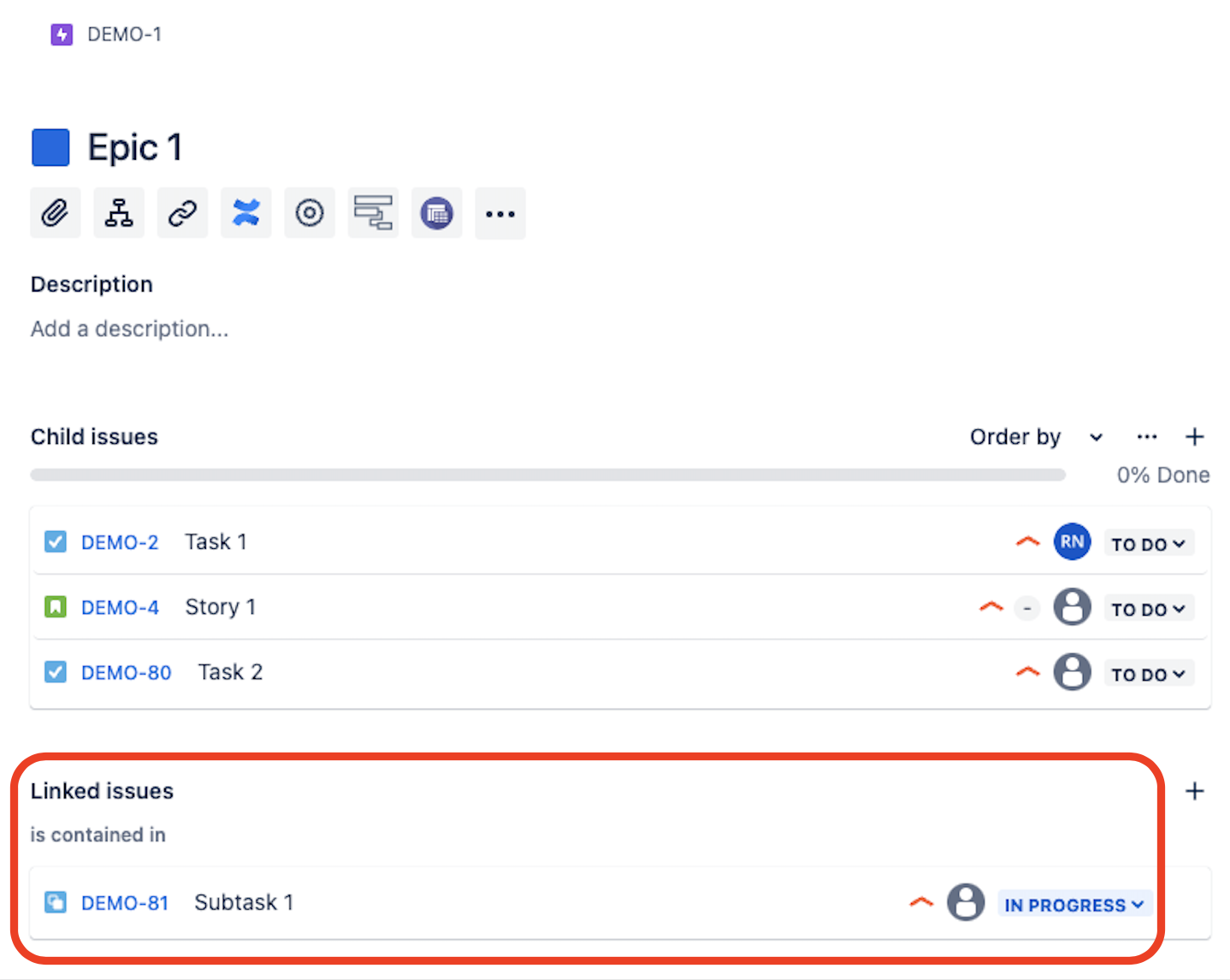Viewport: 1230px width, 980px height.
Task: Click the purple round table icon
Action: point(436,213)
